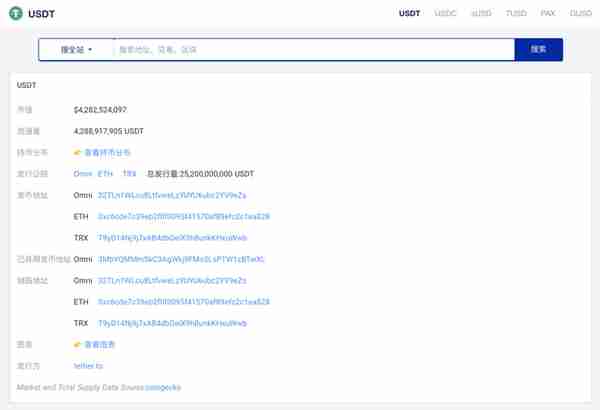Click the green USDT logo icon
Screen dimensions: 600x410
[x=16, y=13]
